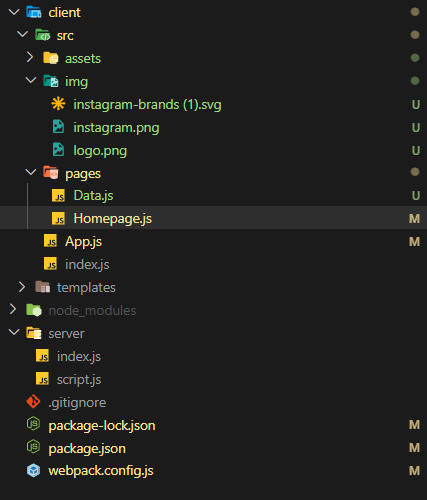Screen dimensions: 427x500
Task: Click the JS icon beside server index.js
Action: pyautogui.click(x=43, y=356)
